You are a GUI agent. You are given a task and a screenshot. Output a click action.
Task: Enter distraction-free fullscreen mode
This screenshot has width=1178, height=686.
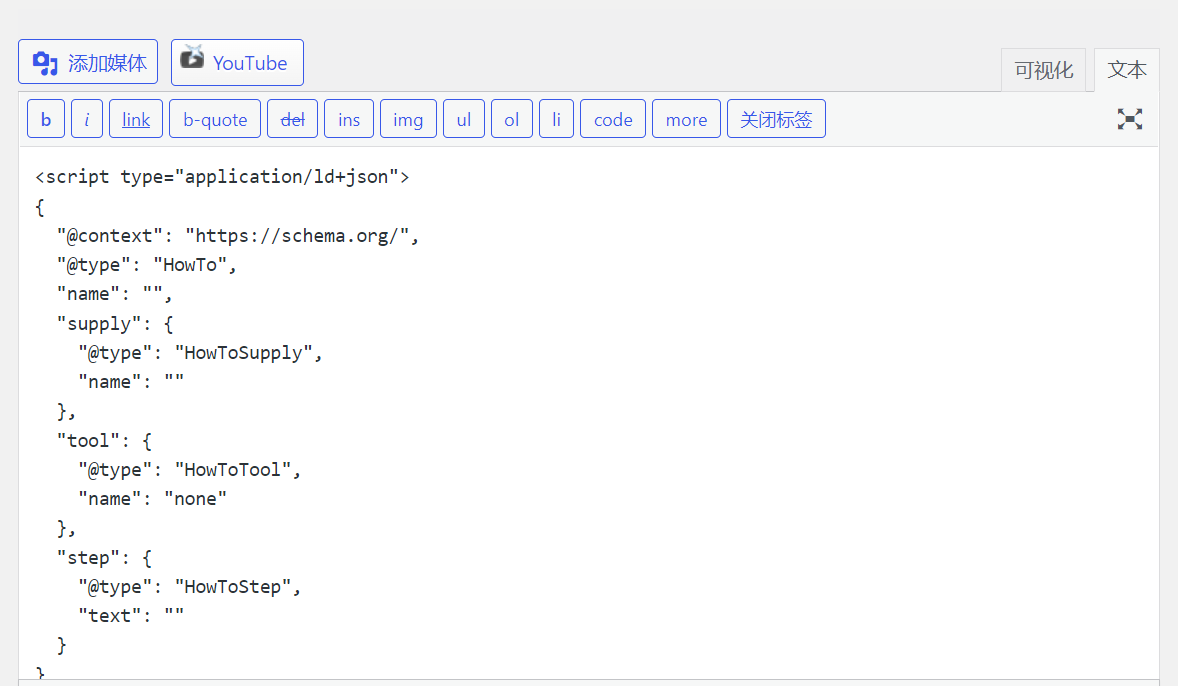[x=1129, y=118]
